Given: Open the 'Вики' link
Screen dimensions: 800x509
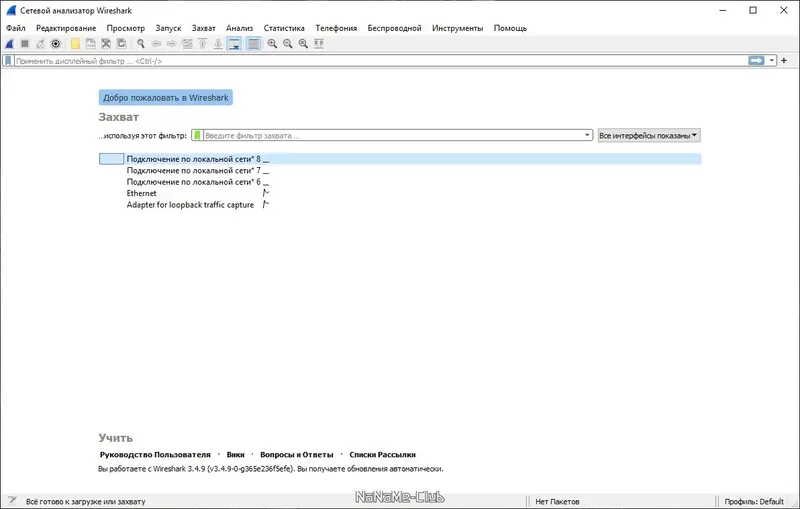Looking at the screenshot, I should click(x=235, y=454).
